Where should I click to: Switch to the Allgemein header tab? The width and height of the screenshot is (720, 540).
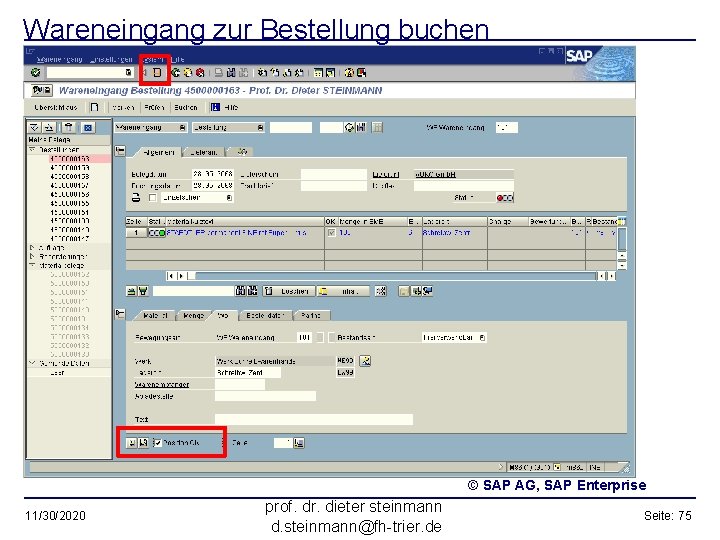(158, 152)
